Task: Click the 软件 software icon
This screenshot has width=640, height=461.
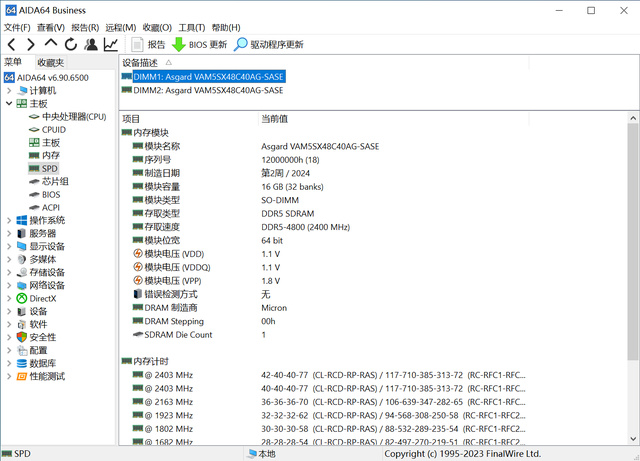Action: (22, 325)
